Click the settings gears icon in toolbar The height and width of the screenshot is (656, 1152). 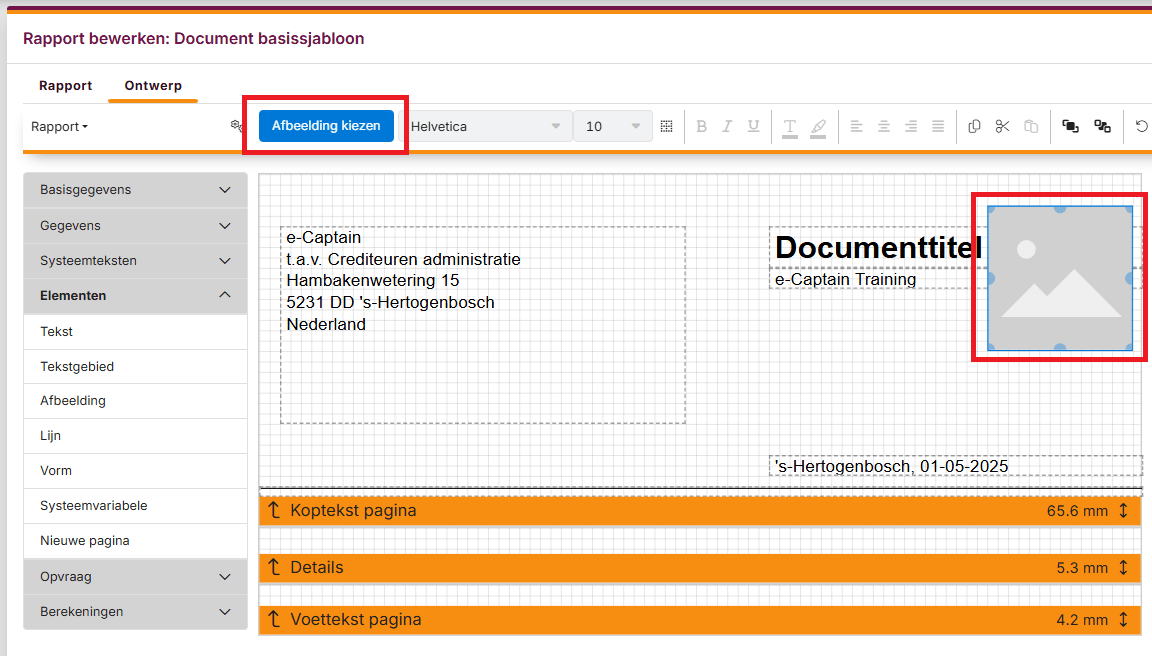236,126
